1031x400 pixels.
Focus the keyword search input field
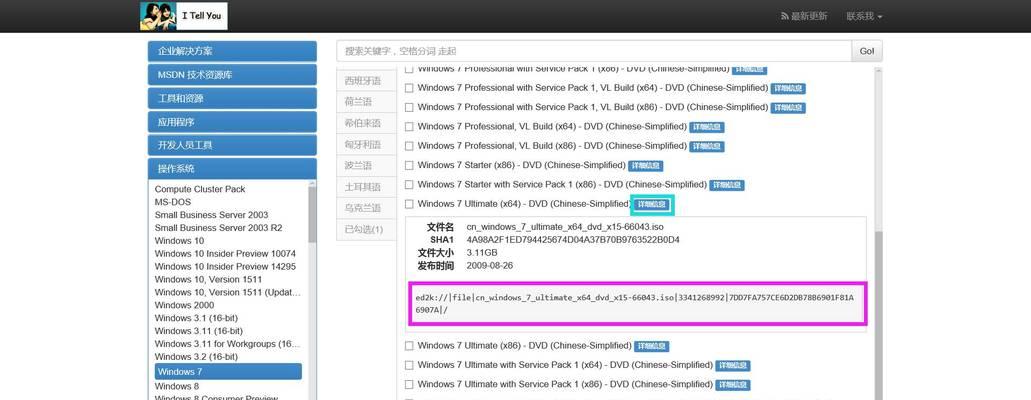click(x=594, y=51)
